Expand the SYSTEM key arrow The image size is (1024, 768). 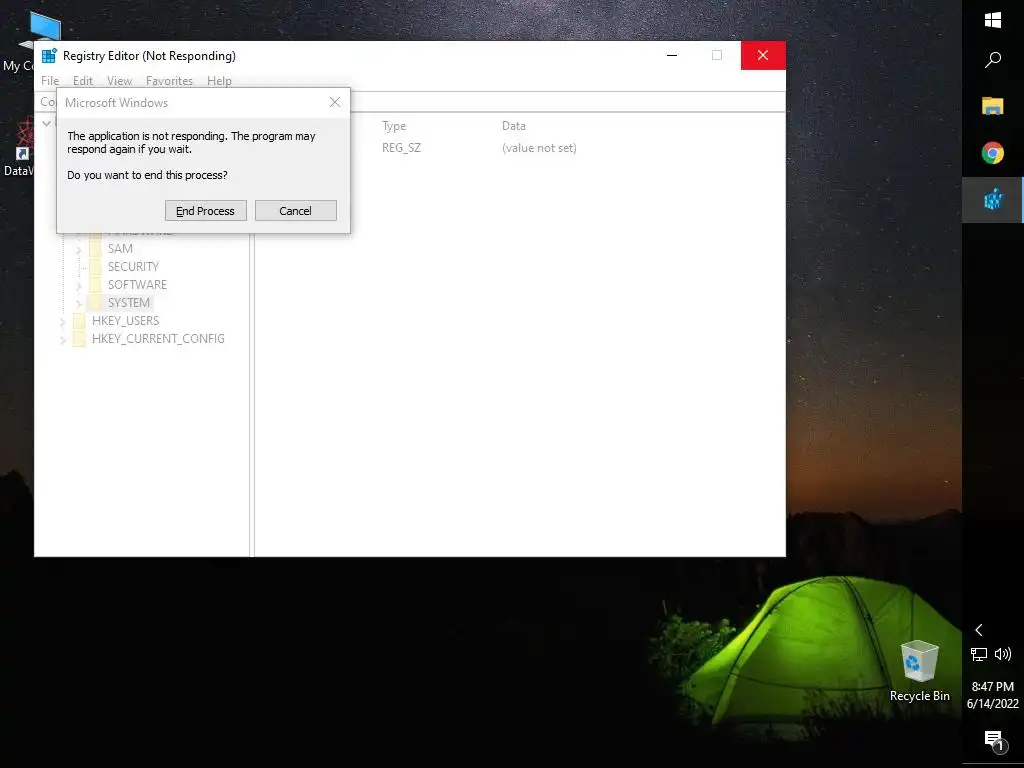(78, 304)
